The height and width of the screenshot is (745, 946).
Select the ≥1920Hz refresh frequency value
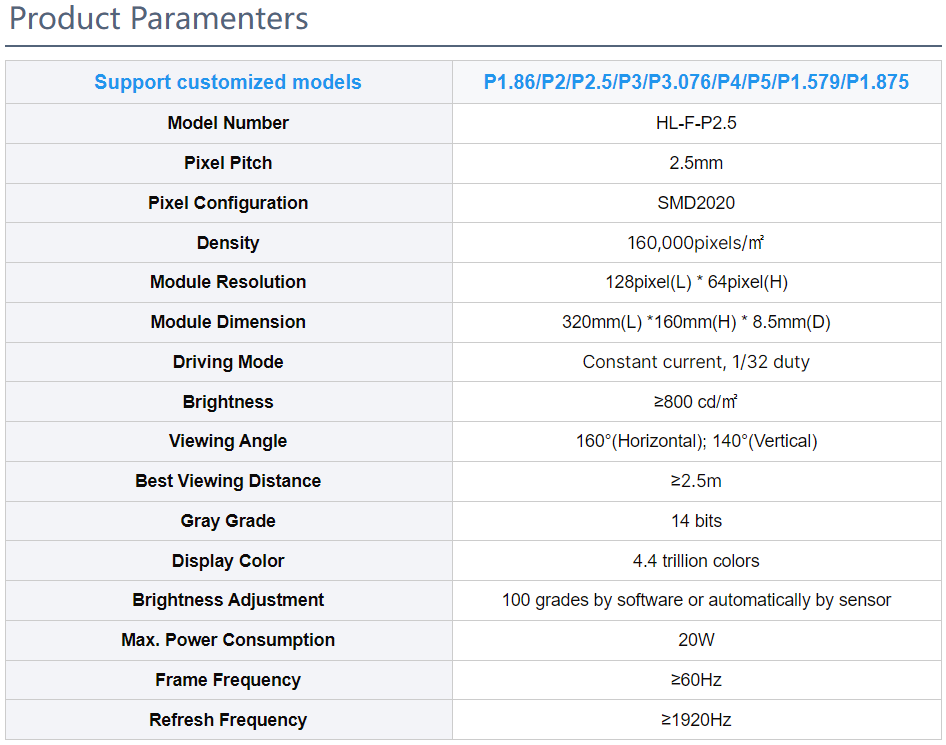pos(696,720)
